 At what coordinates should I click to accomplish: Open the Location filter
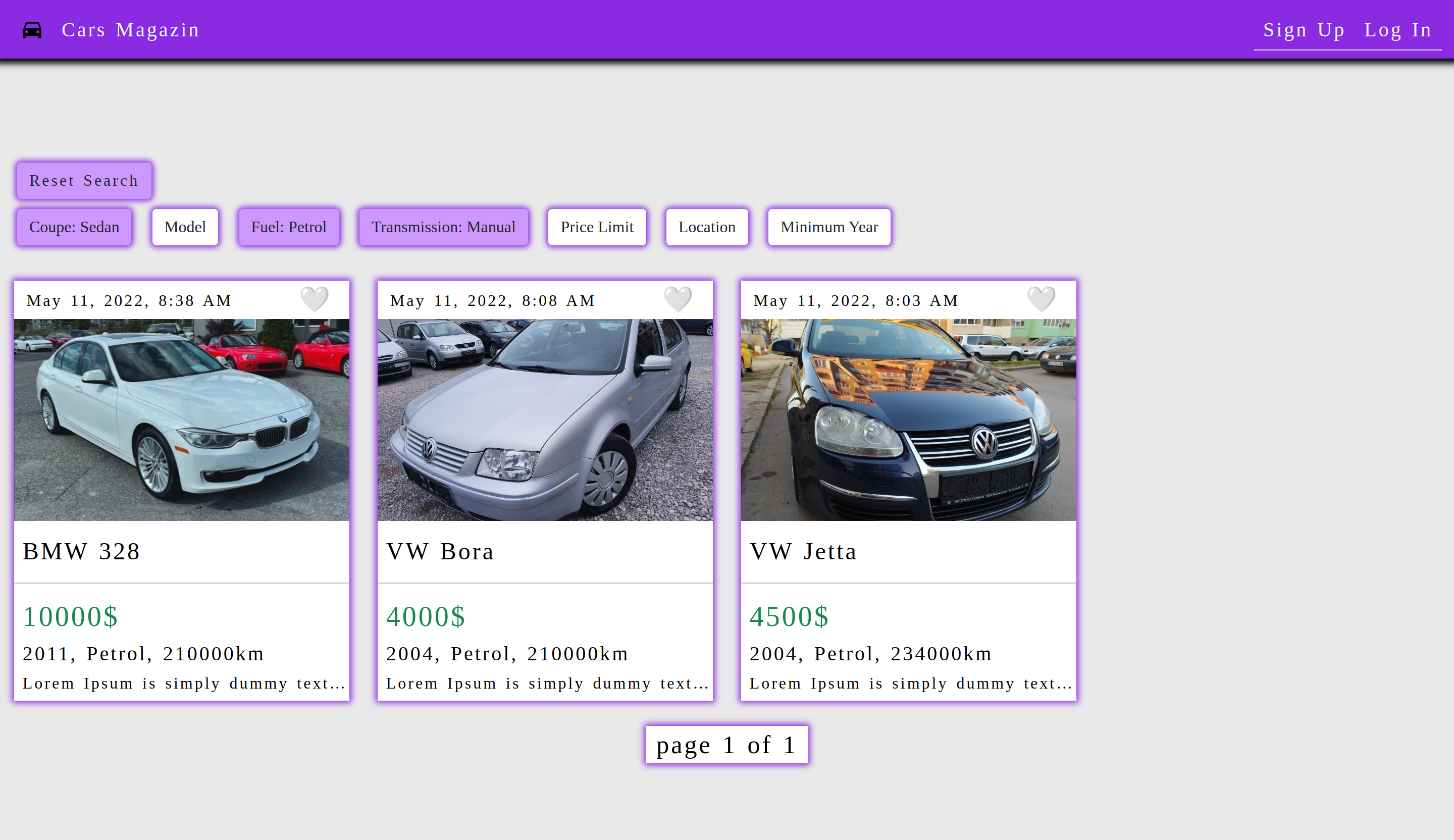click(x=707, y=227)
